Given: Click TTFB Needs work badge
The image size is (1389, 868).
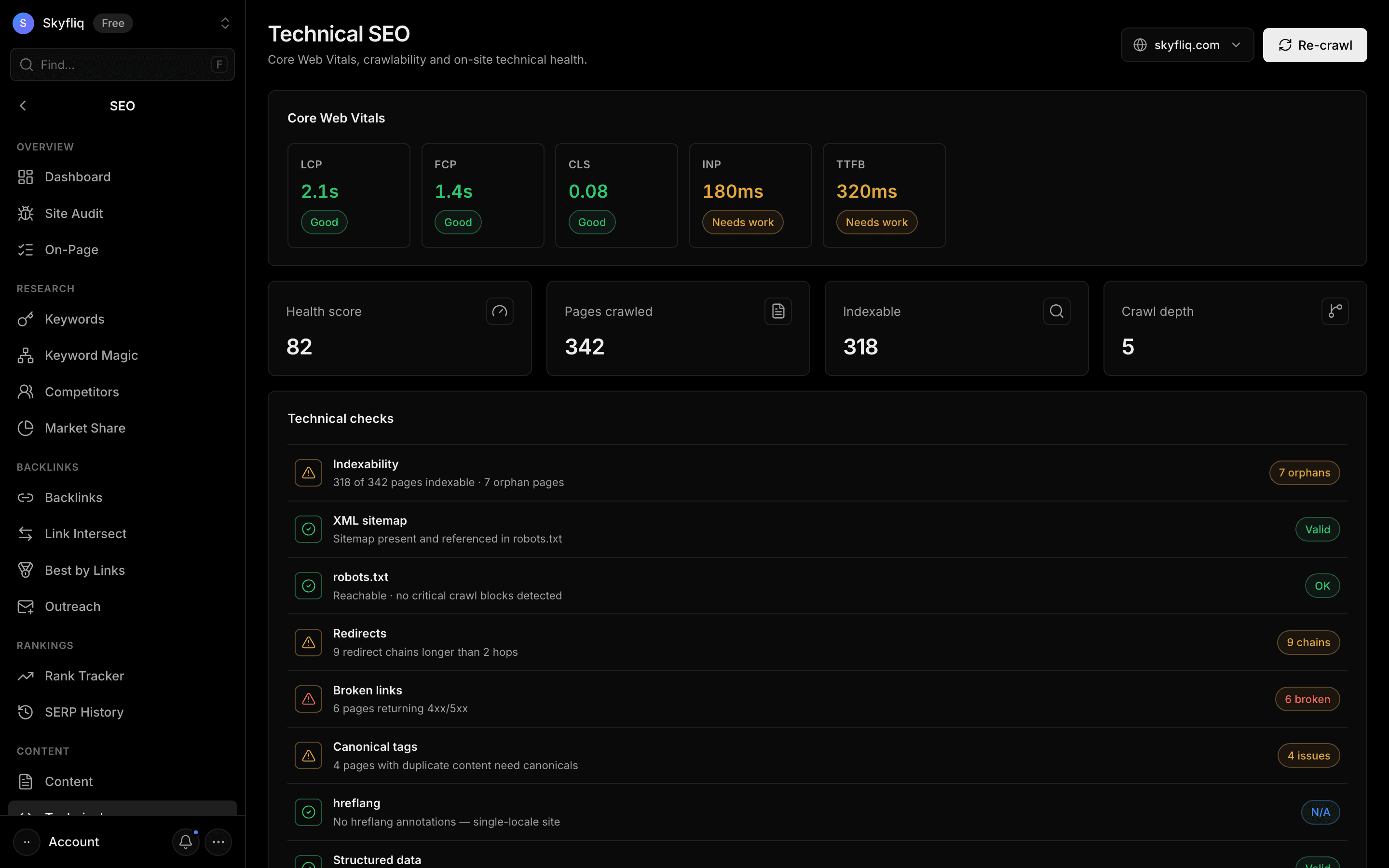Looking at the screenshot, I should pos(876,222).
